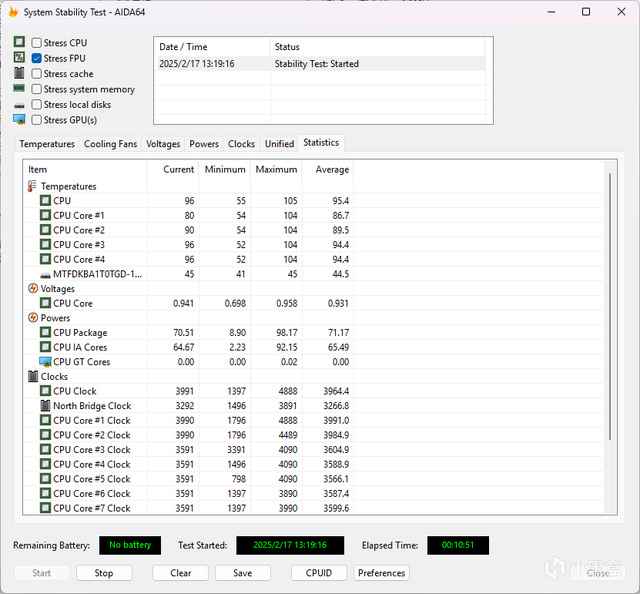Switch to the Voltages tab

[x=163, y=144]
